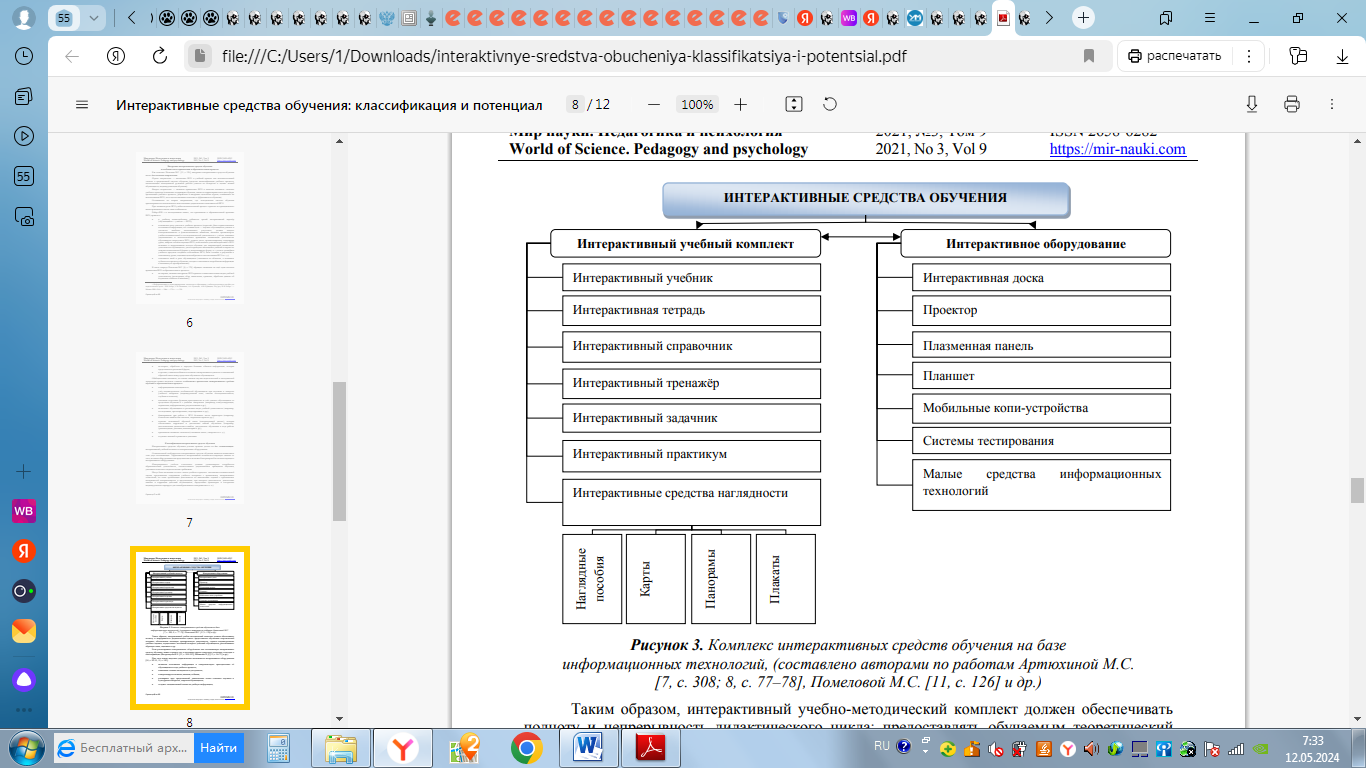1366x768 pixels.
Task: Open the Yandex Browser taskbar icon
Action: pos(403,747)
